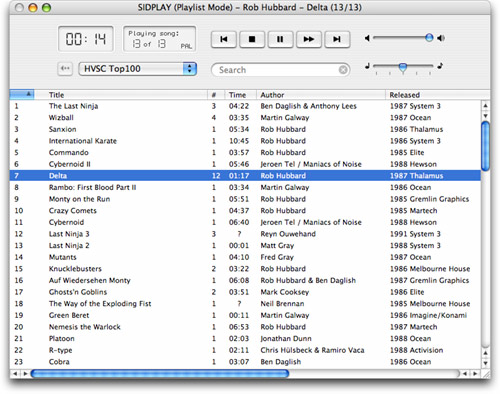The width and height of the screenshot is (500, 394).
Task: Skip to the next track
Action: click(x=337, y=39)
